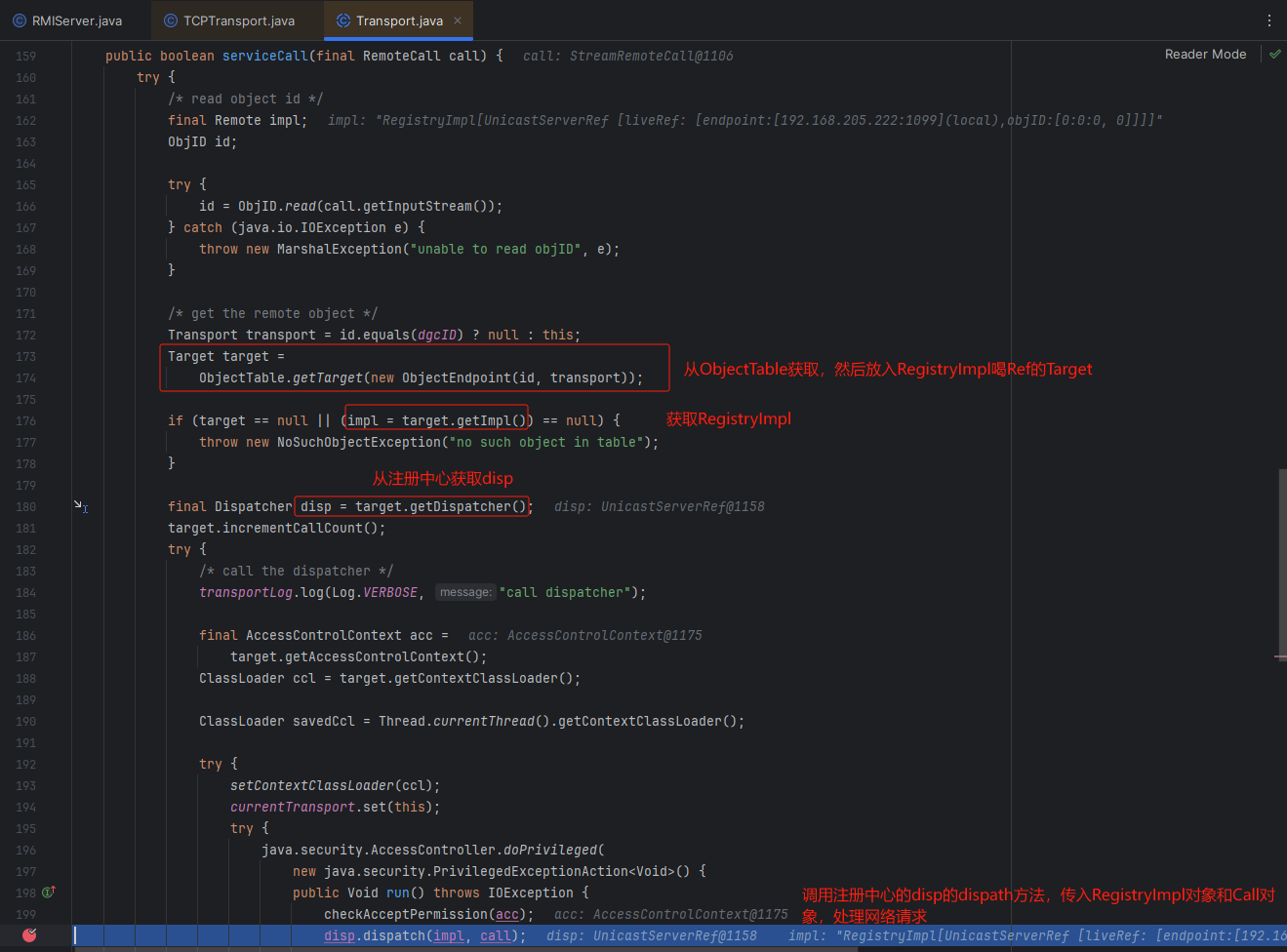Click the disp inline debug value at line 180
1287x952 pixels.
tap(659, 507)
